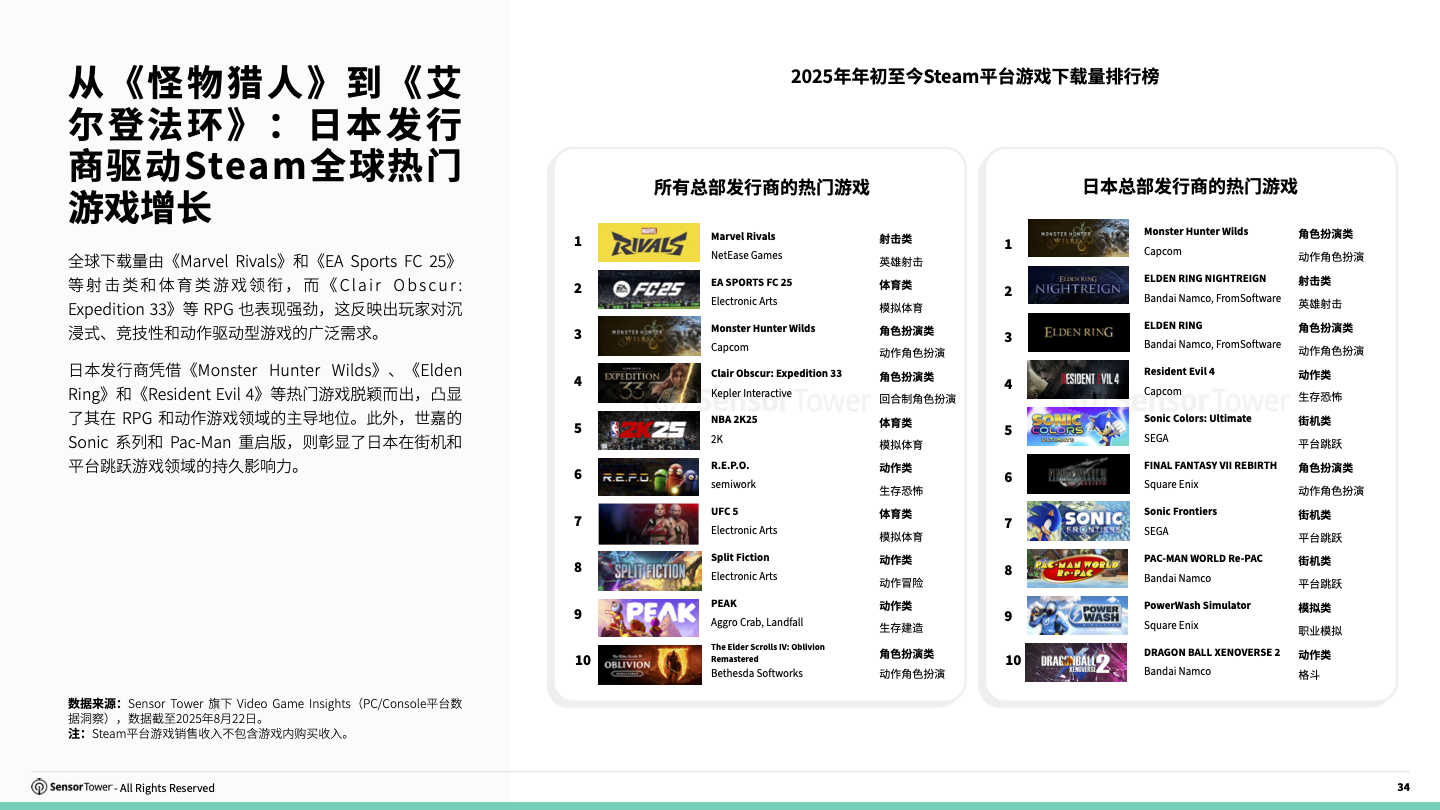Click the Sonic Frontiers cover image
This screenshot has height=810, width=1440.
(1077, 522)
